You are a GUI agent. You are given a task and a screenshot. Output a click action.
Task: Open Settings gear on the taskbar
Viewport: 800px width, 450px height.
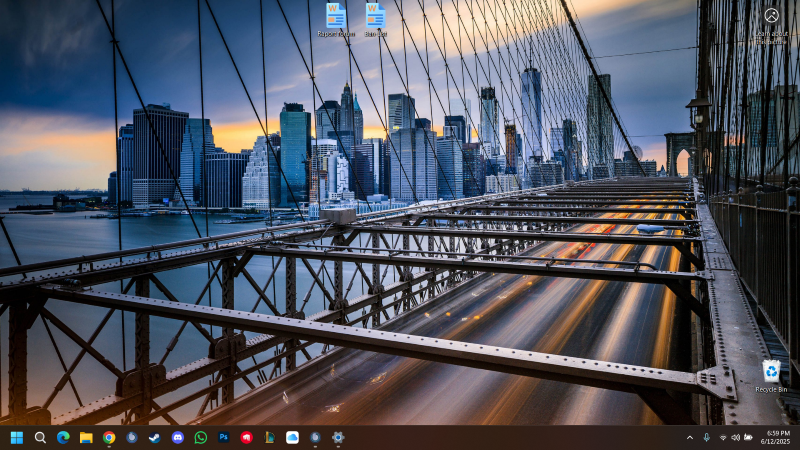click(x=338, y=437)
